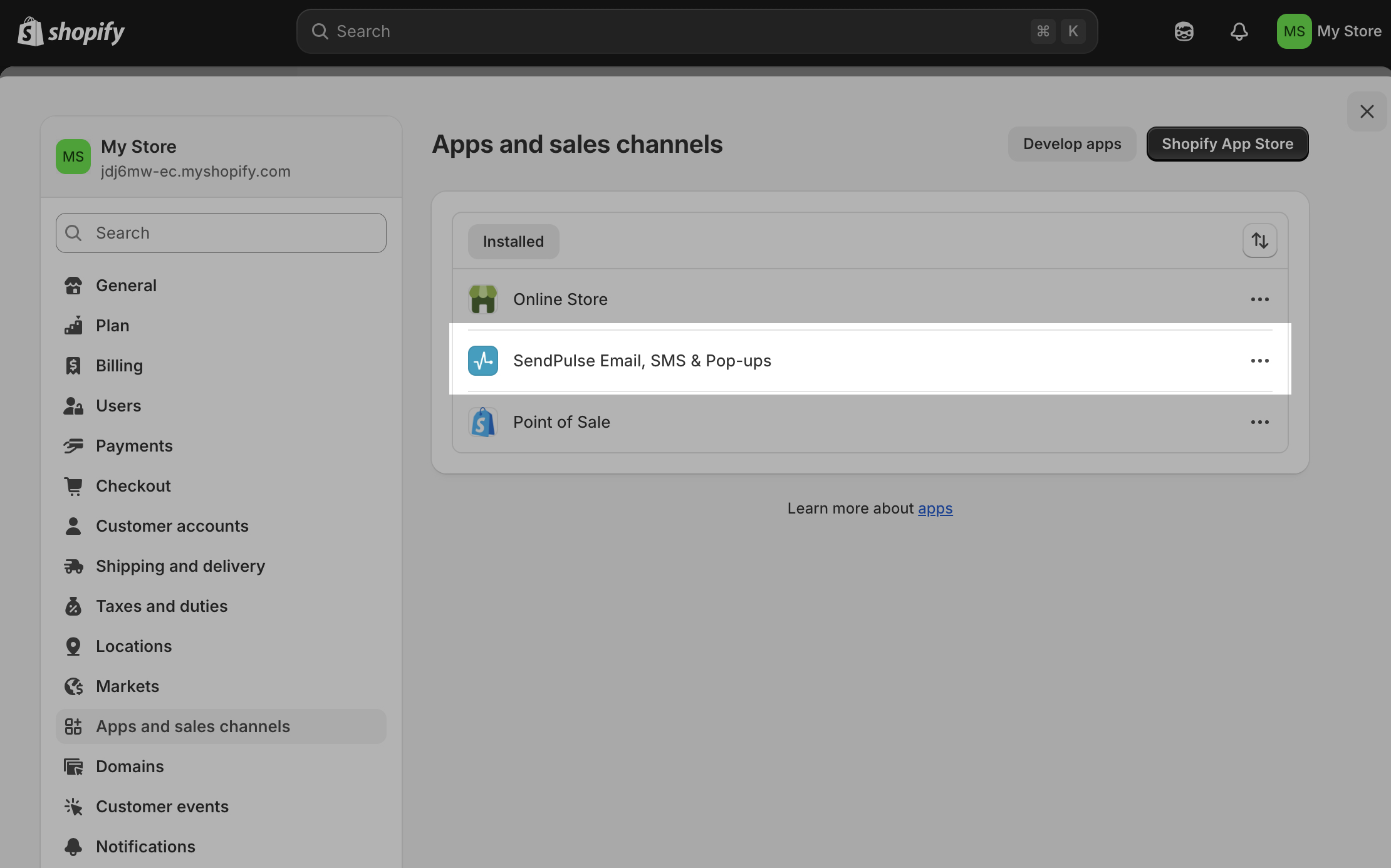Click the Markets globe icon
Screen dimensions: 1391x868
(73, 686)
